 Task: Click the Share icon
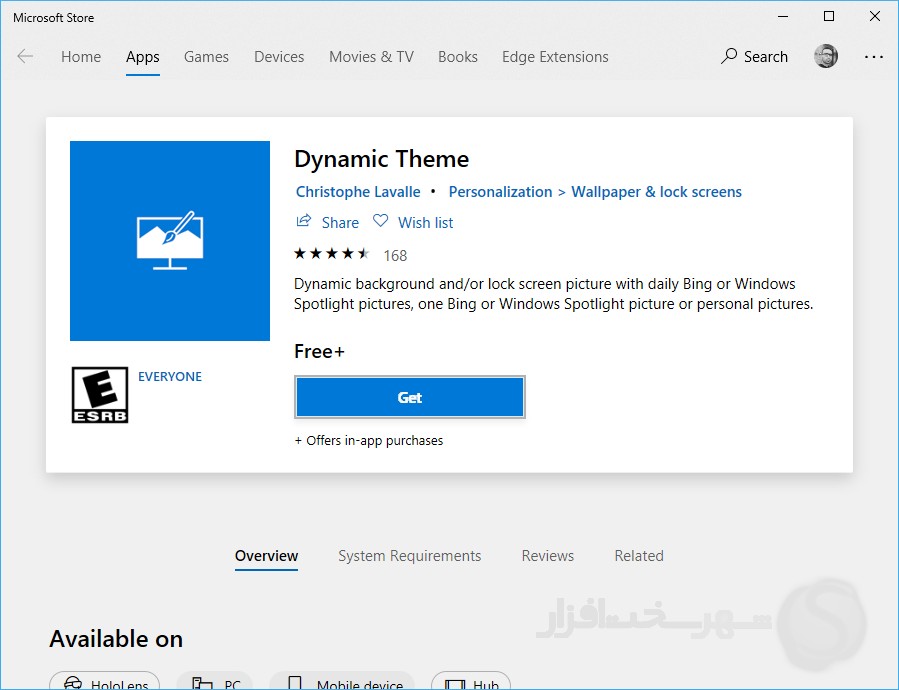(304, 222)
